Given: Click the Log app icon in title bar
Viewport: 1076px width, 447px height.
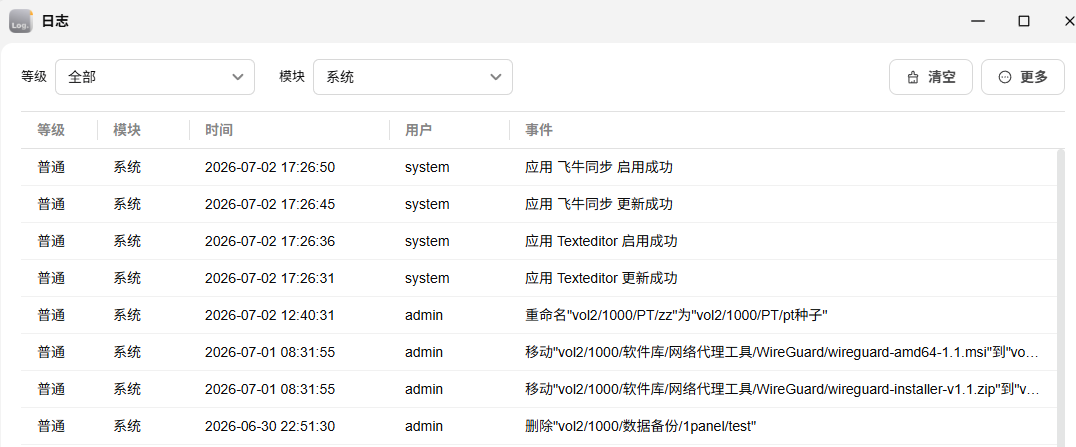Looking at the screenshot, I should coord(21,21).
